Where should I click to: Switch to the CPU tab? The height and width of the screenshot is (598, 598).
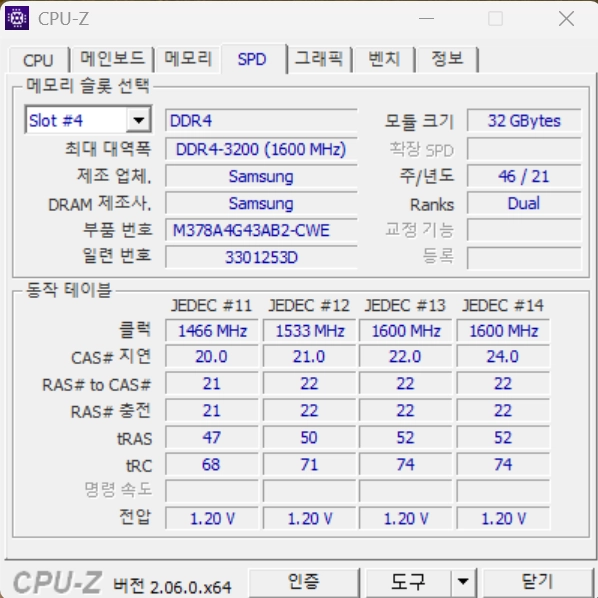coord(38,60)
